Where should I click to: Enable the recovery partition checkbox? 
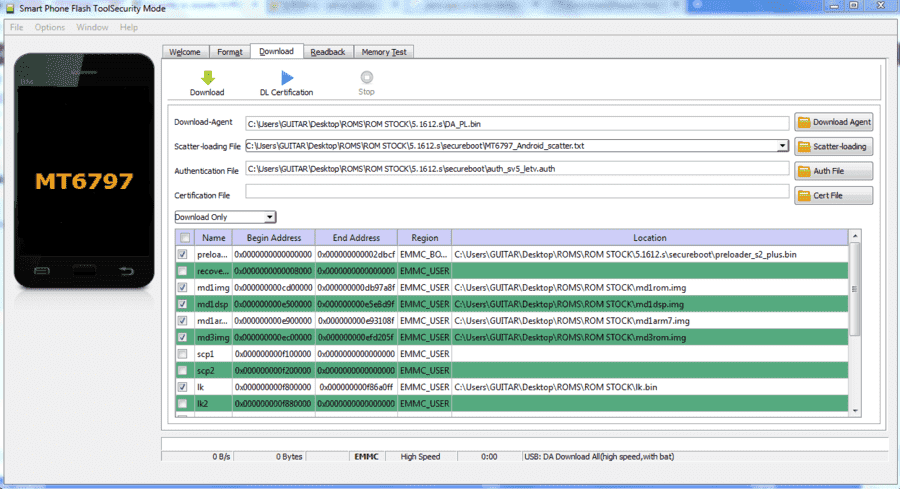(183, 270)
